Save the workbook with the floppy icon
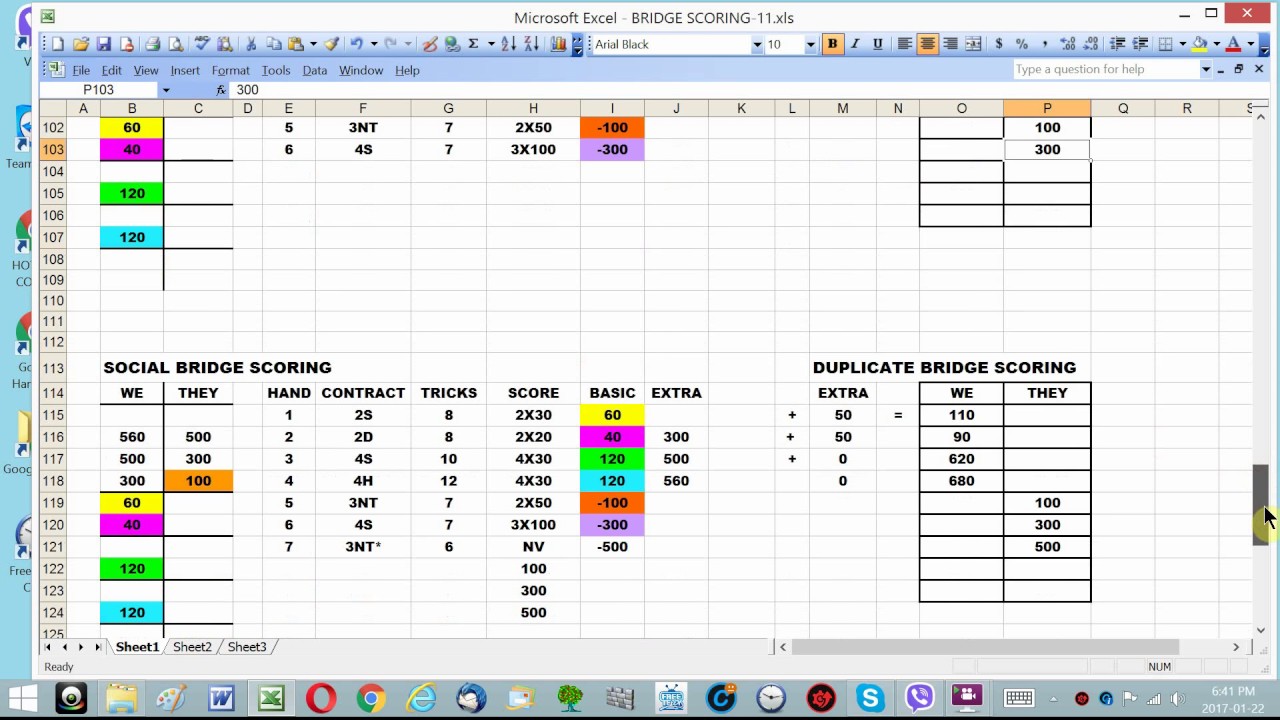This screenshot has height=720, width=1280. [103, 44]
